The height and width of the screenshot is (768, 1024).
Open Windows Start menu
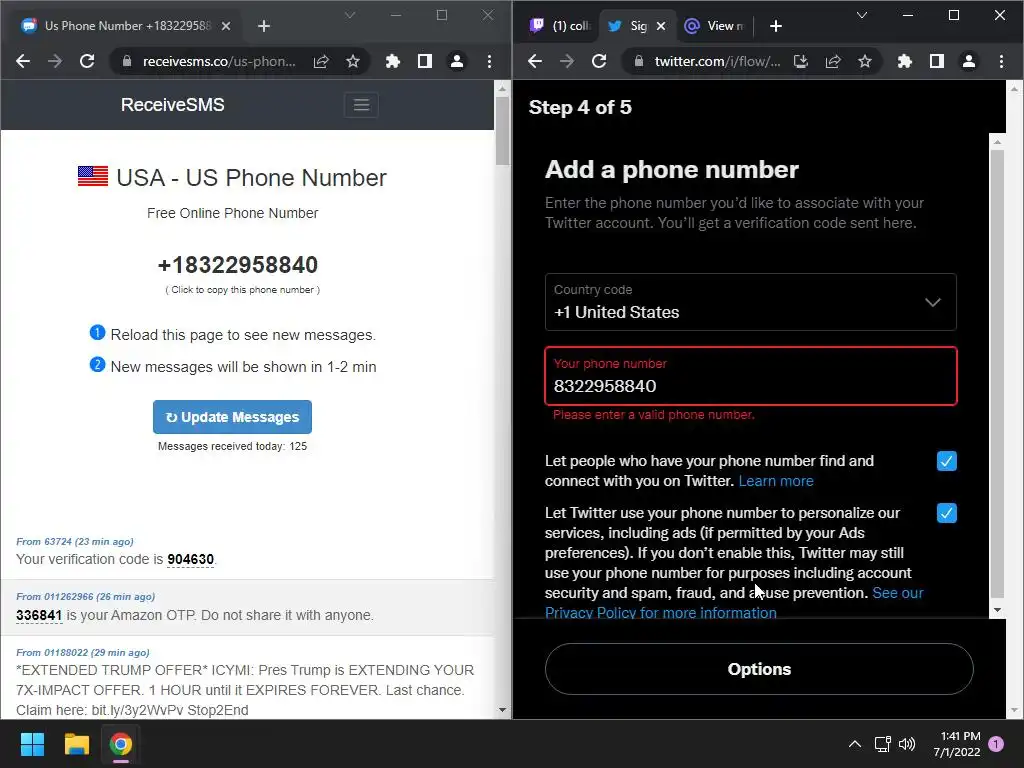tap(32, 744)
